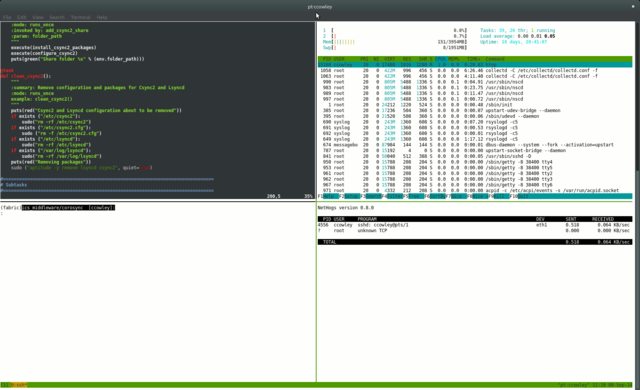
Task: Open the View menu
Action: coord(38,17)
